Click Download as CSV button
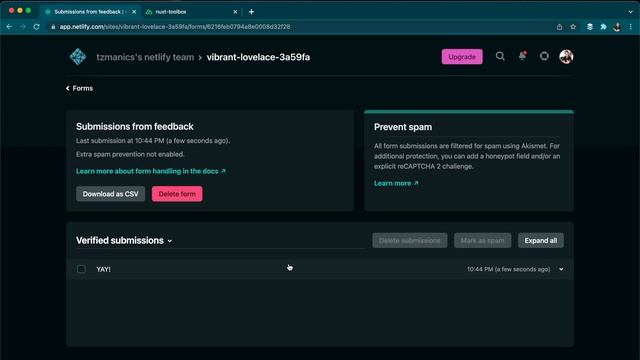This screenshot has height=360, width=640. pyautogui.click(x=111, y=194)
